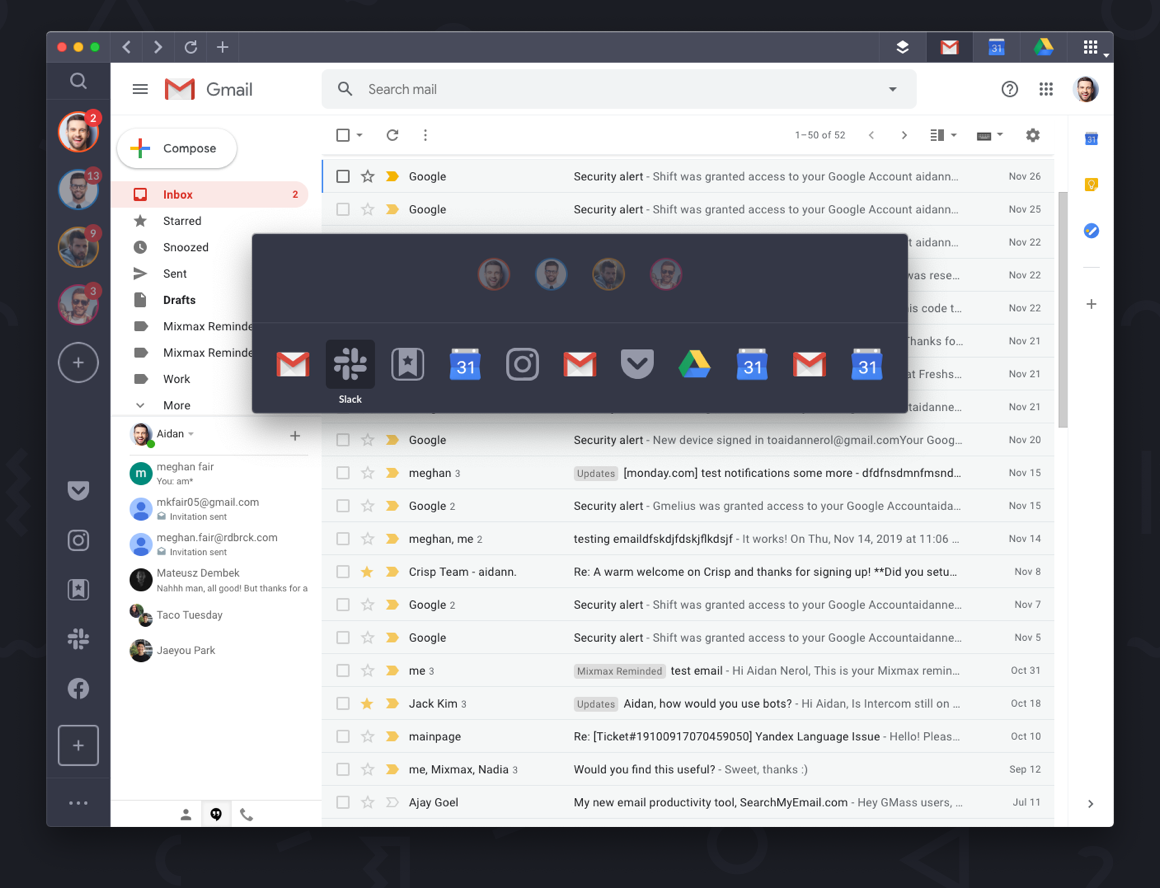Open the top bar apps grid dropdown
This screenshot has width=1160, height=888.
(1094, 48)
